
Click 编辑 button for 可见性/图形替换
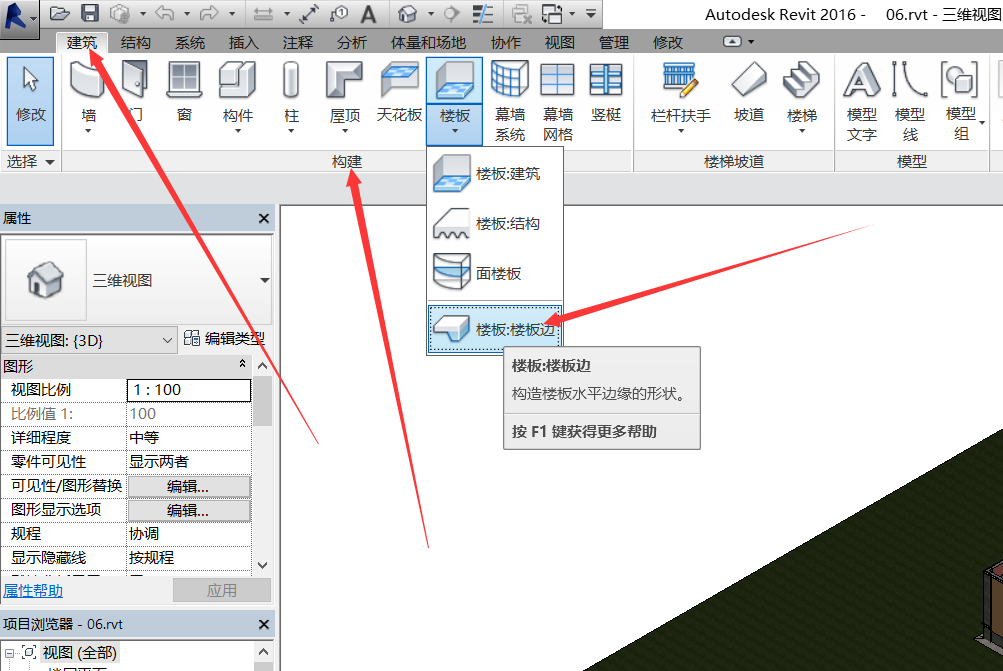[188, 486]
